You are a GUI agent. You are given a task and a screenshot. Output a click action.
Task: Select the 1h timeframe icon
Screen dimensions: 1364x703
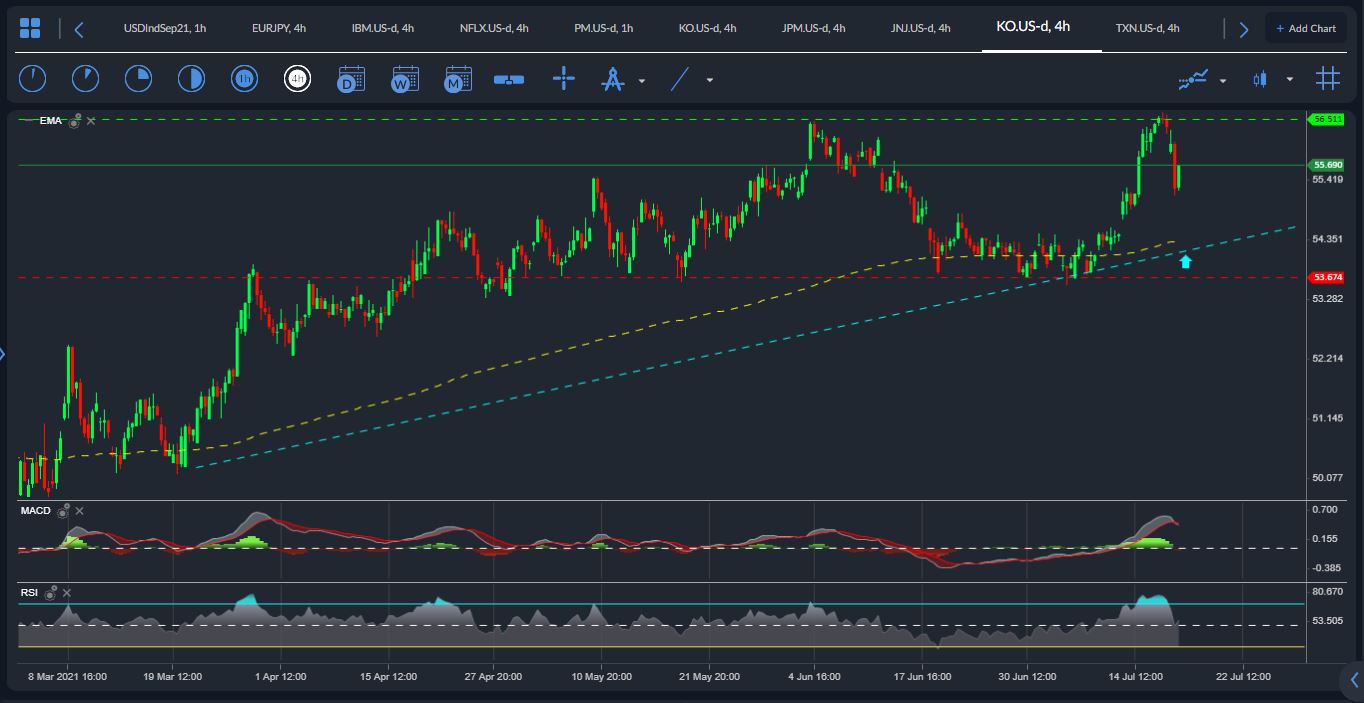click(244, 79)
